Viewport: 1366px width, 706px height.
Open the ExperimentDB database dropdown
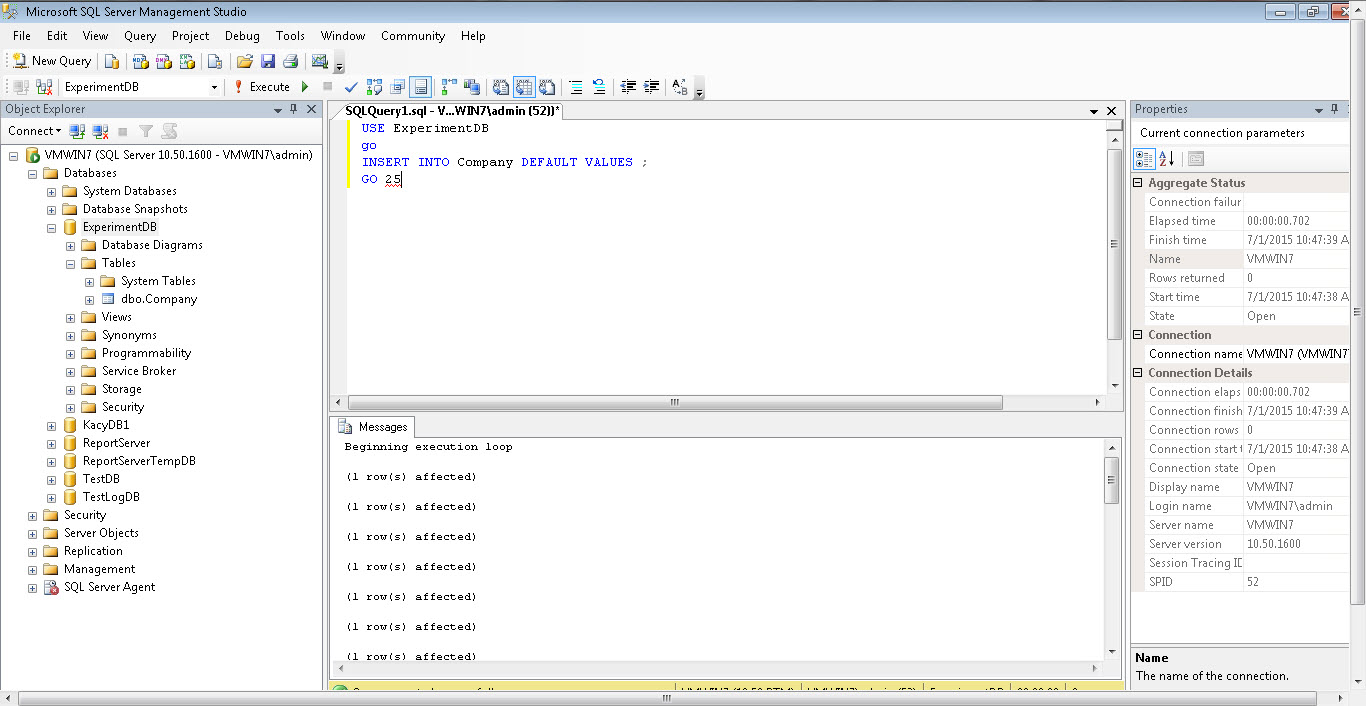(x=214, y=87)
